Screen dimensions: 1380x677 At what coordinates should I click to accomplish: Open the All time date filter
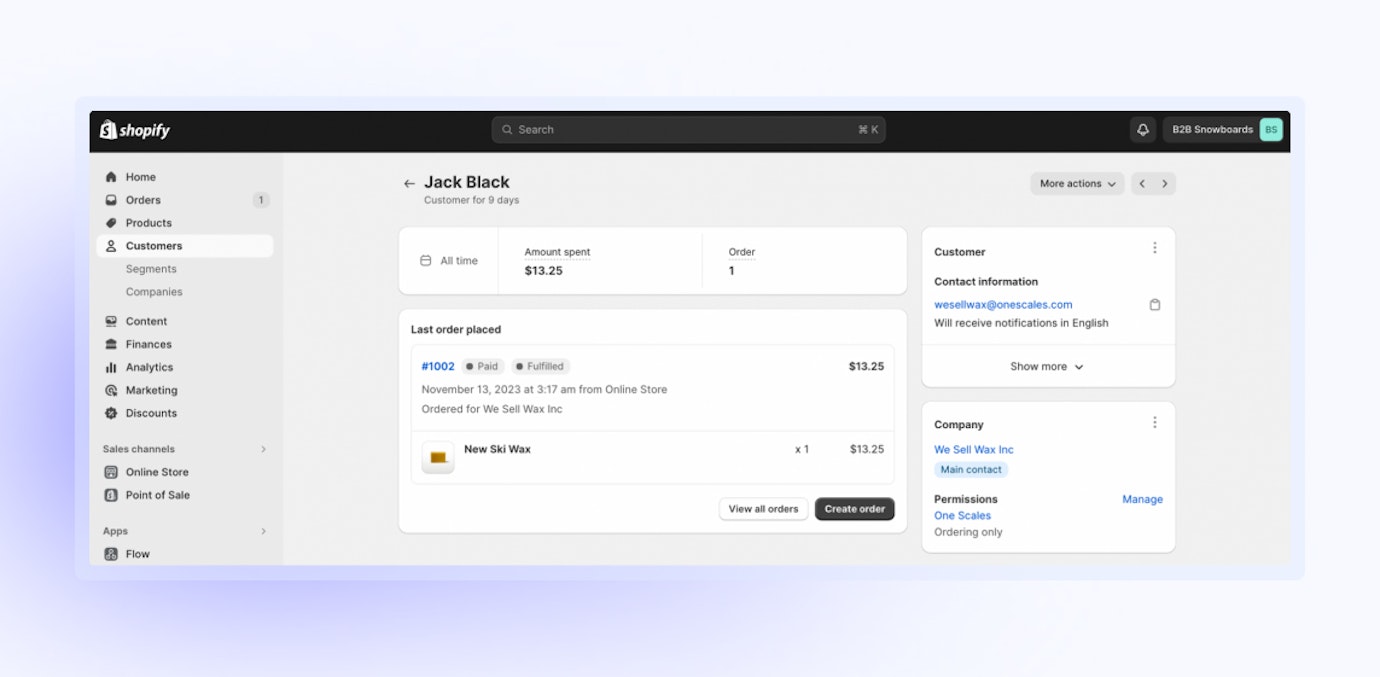coord(449,261)
